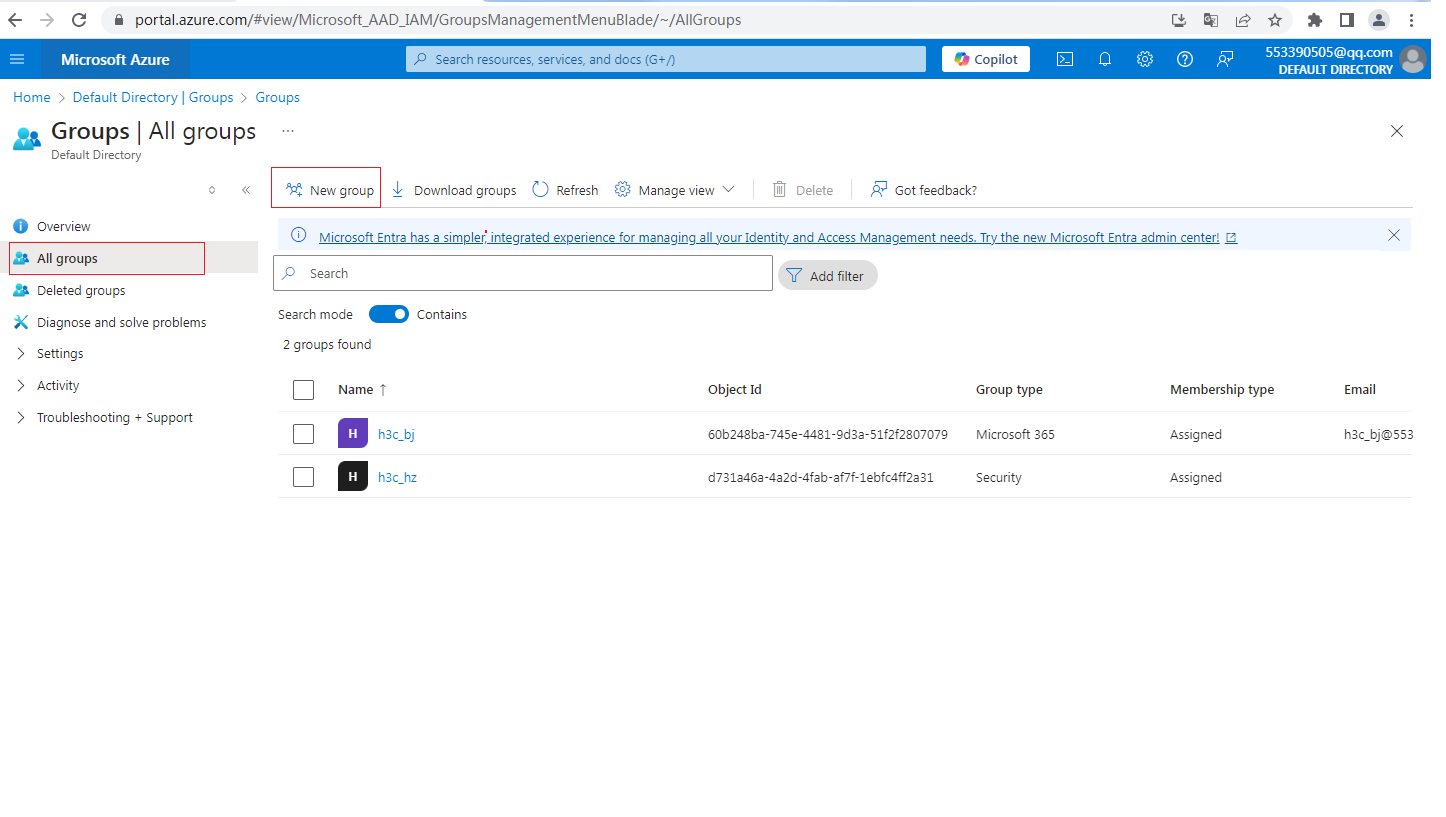Open the browser side panel icon
This screenshot has width=1446, height=817.
pyautogui.click(x=1347, y=20)
